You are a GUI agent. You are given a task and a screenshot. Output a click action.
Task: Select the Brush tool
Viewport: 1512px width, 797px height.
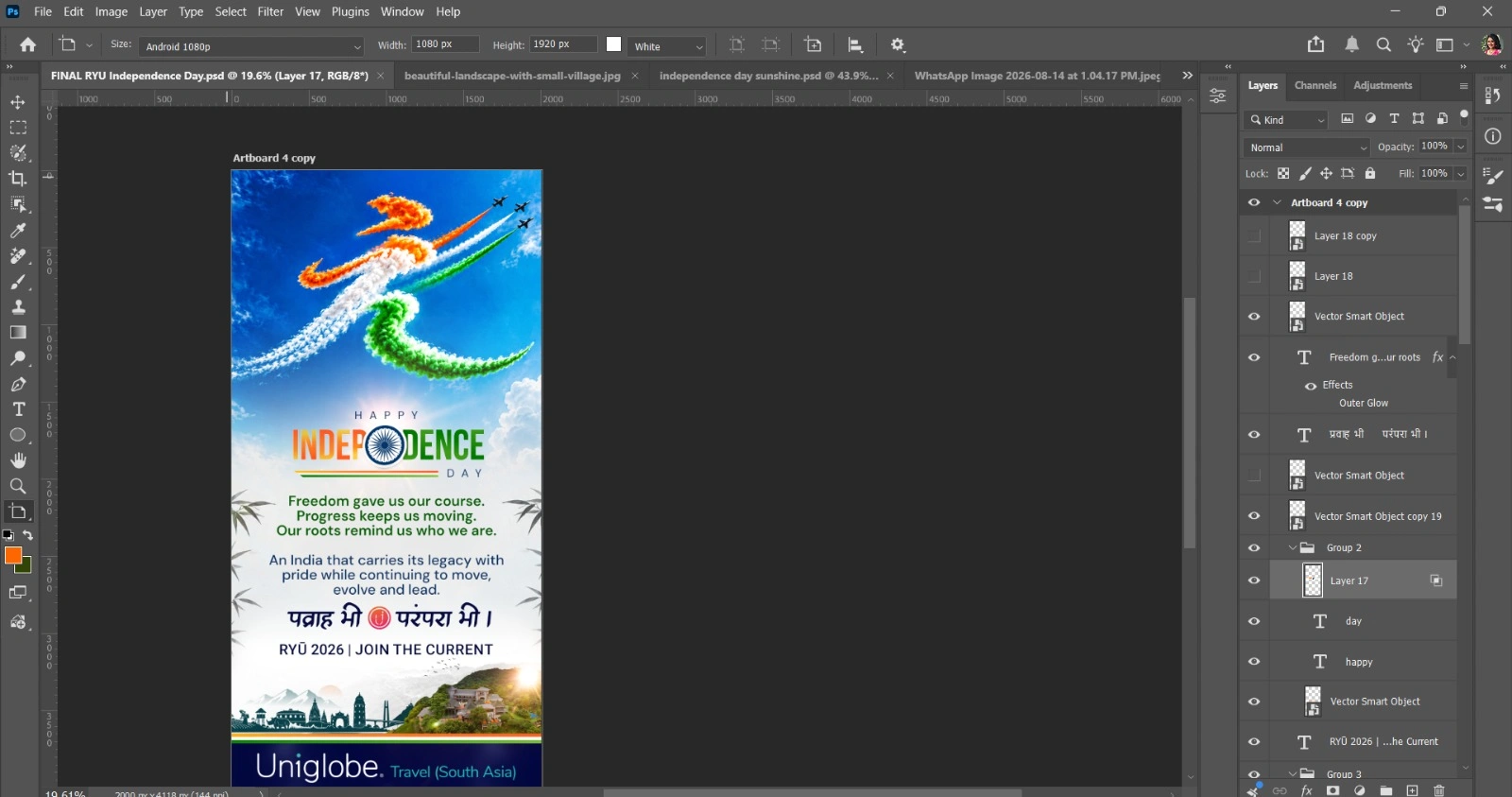(x=18, y=282)
